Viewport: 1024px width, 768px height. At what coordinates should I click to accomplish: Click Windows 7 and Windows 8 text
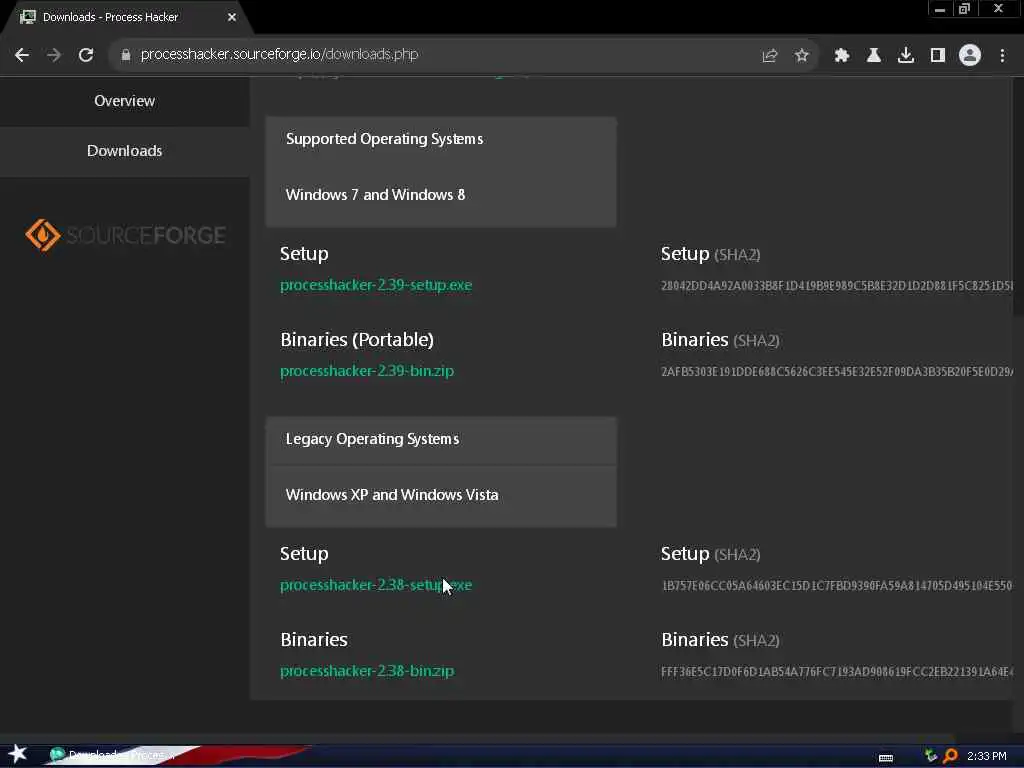pos(375,195)
